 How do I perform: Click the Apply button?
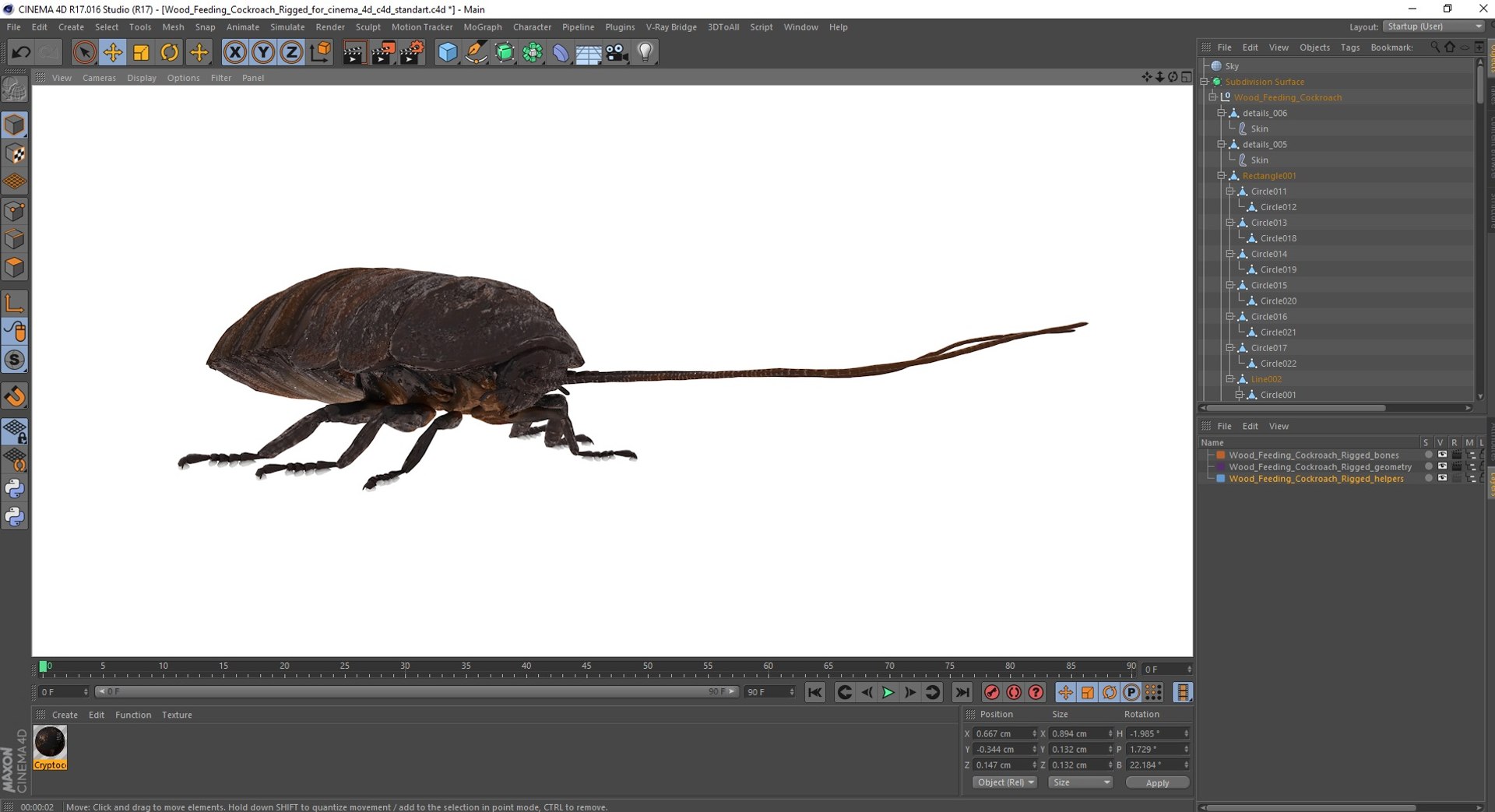tap(1157, 782)
